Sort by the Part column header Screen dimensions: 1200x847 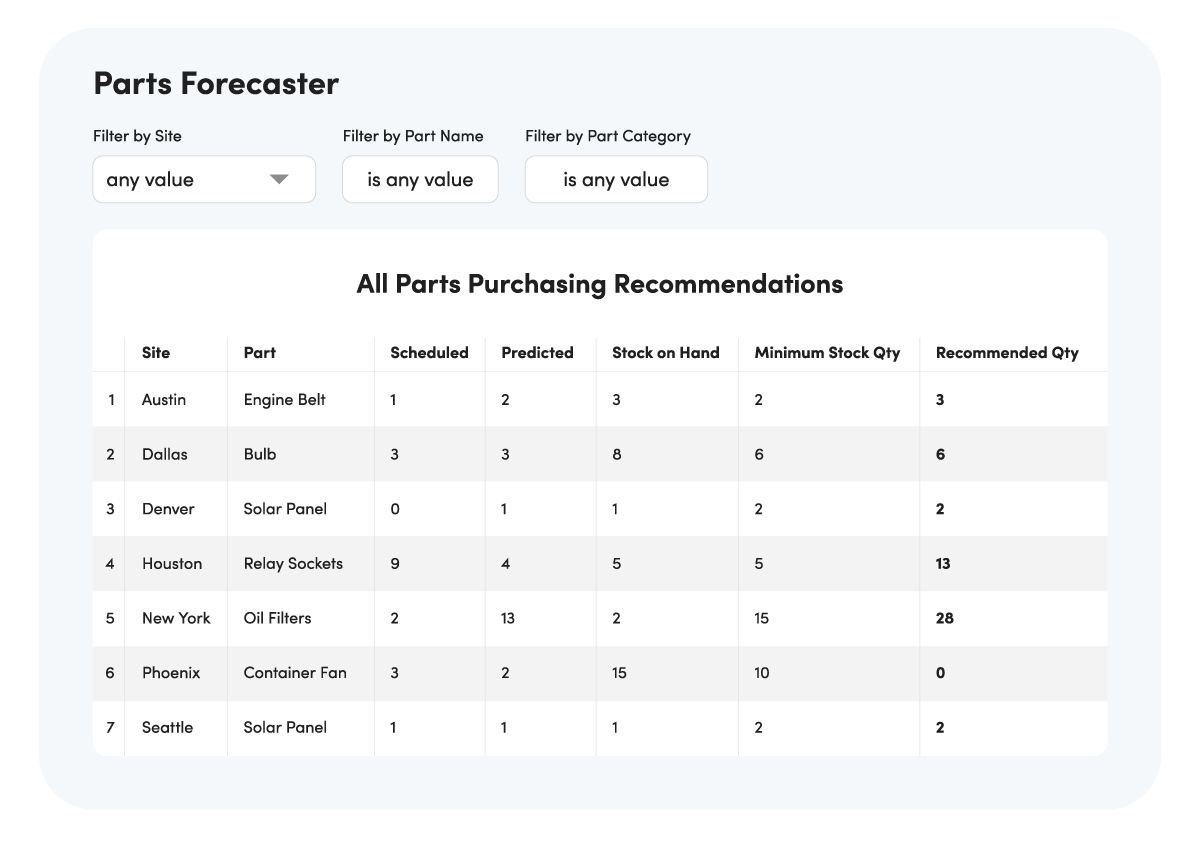pyautogui.click(x=259, y=352)
